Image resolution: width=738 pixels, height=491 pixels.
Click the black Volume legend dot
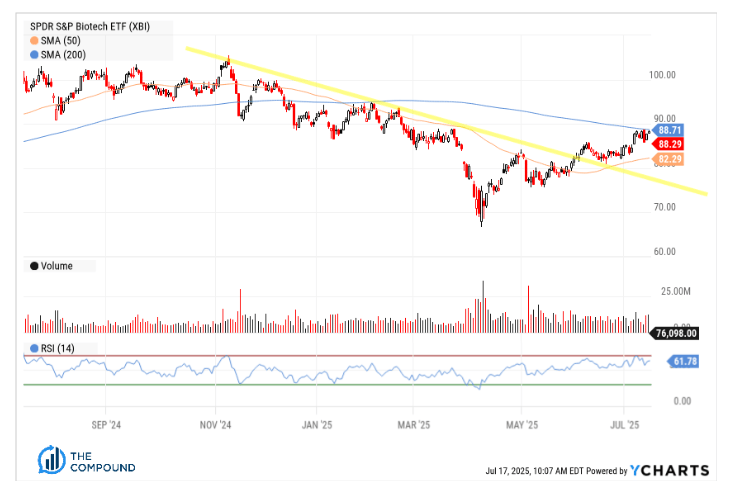pos(34,266)
